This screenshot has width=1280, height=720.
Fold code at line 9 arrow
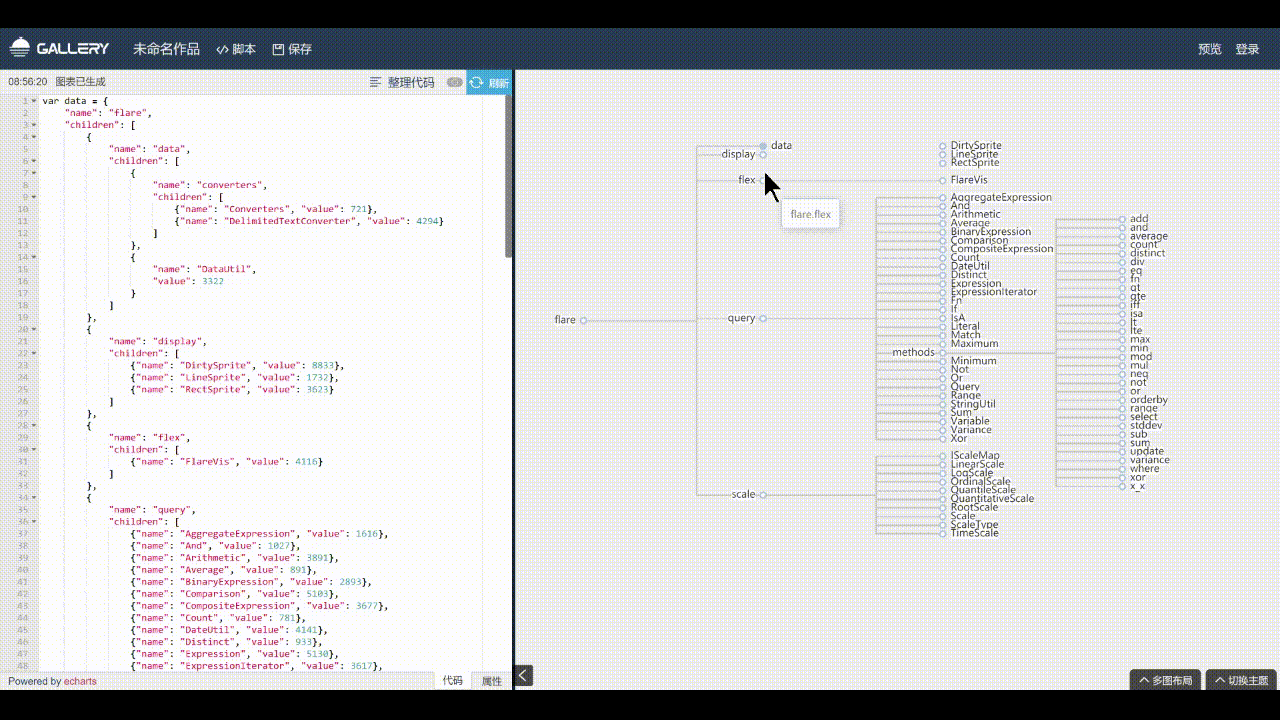point(34,197)
